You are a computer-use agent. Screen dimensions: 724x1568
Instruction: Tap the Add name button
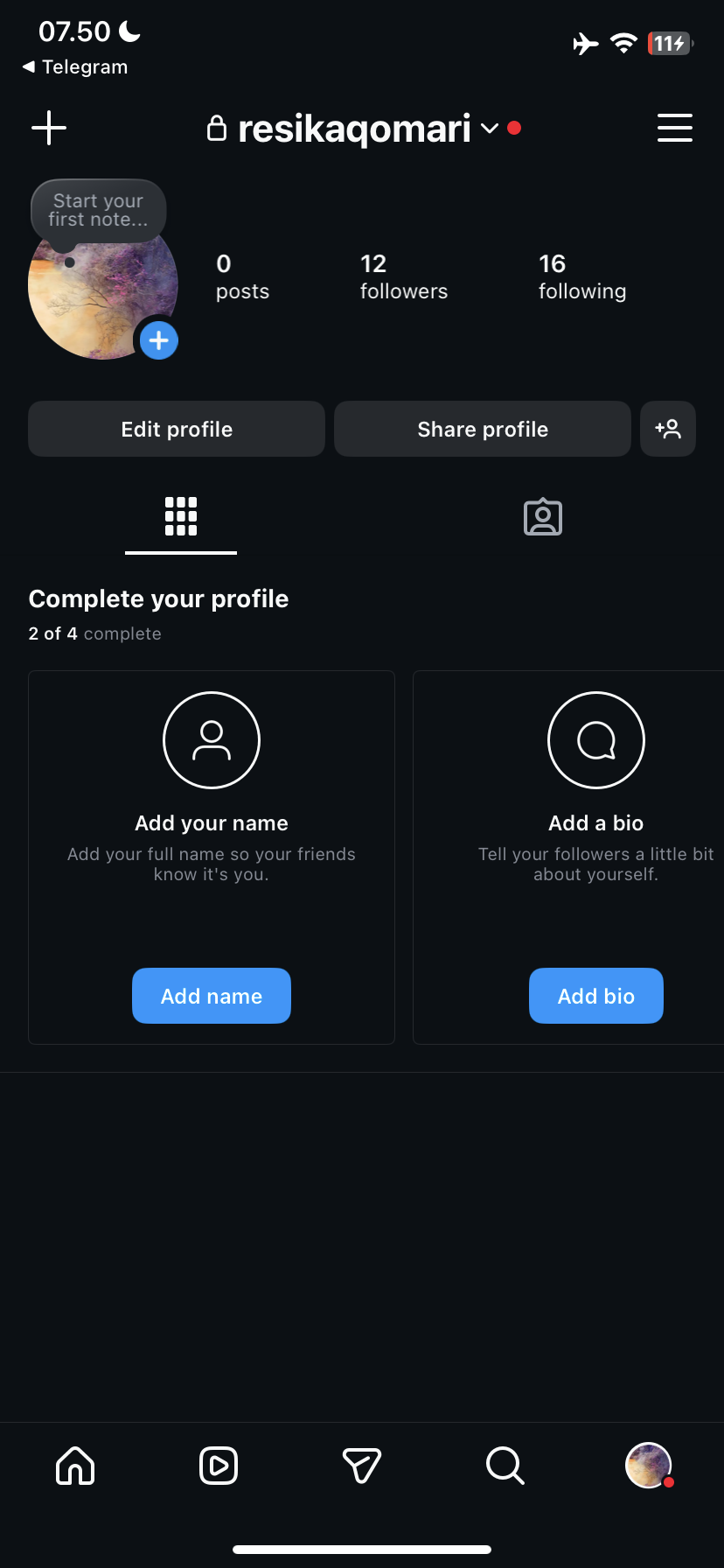tap(212, 996)
